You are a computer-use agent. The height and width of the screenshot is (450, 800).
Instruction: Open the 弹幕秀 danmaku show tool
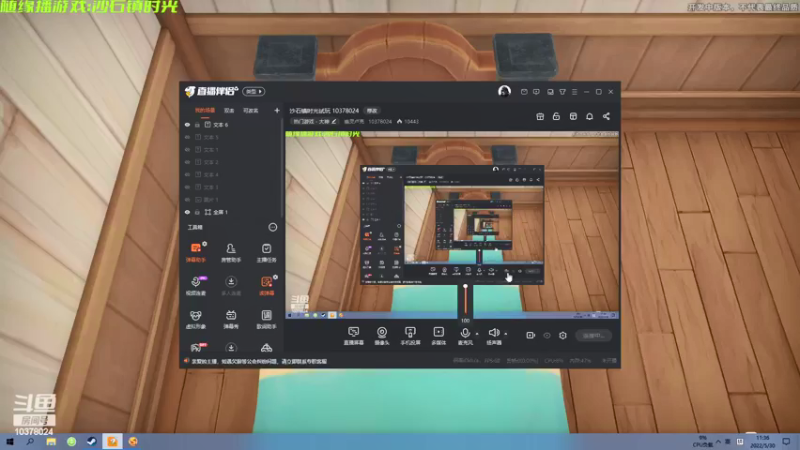(231, 319)
